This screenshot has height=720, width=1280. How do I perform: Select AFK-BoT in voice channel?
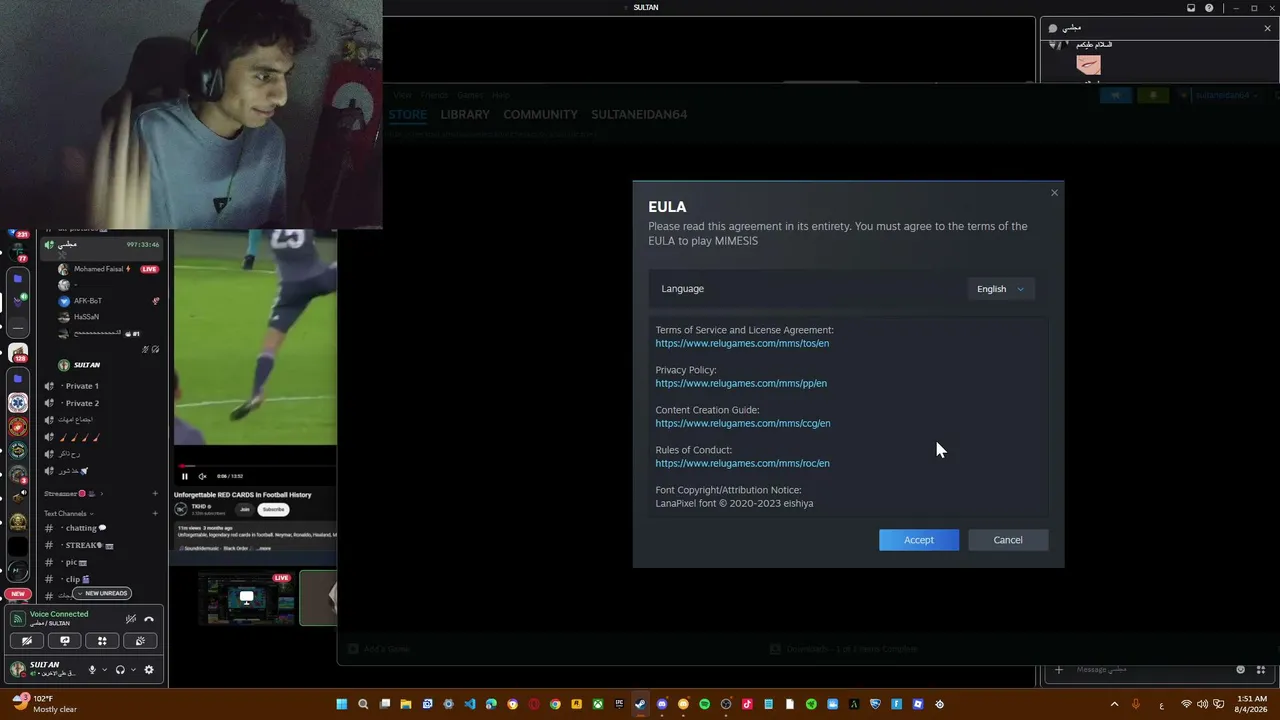pos(88,301)
